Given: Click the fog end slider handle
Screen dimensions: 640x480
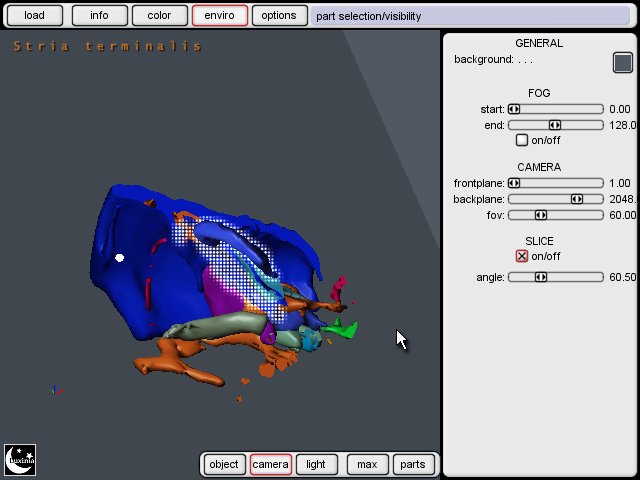Looking at the screenshot, I should 555,125.
